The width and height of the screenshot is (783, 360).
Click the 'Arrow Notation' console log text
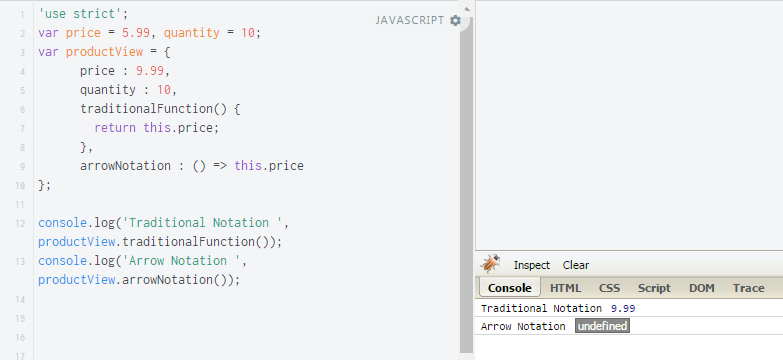click(x=523, y=327)
